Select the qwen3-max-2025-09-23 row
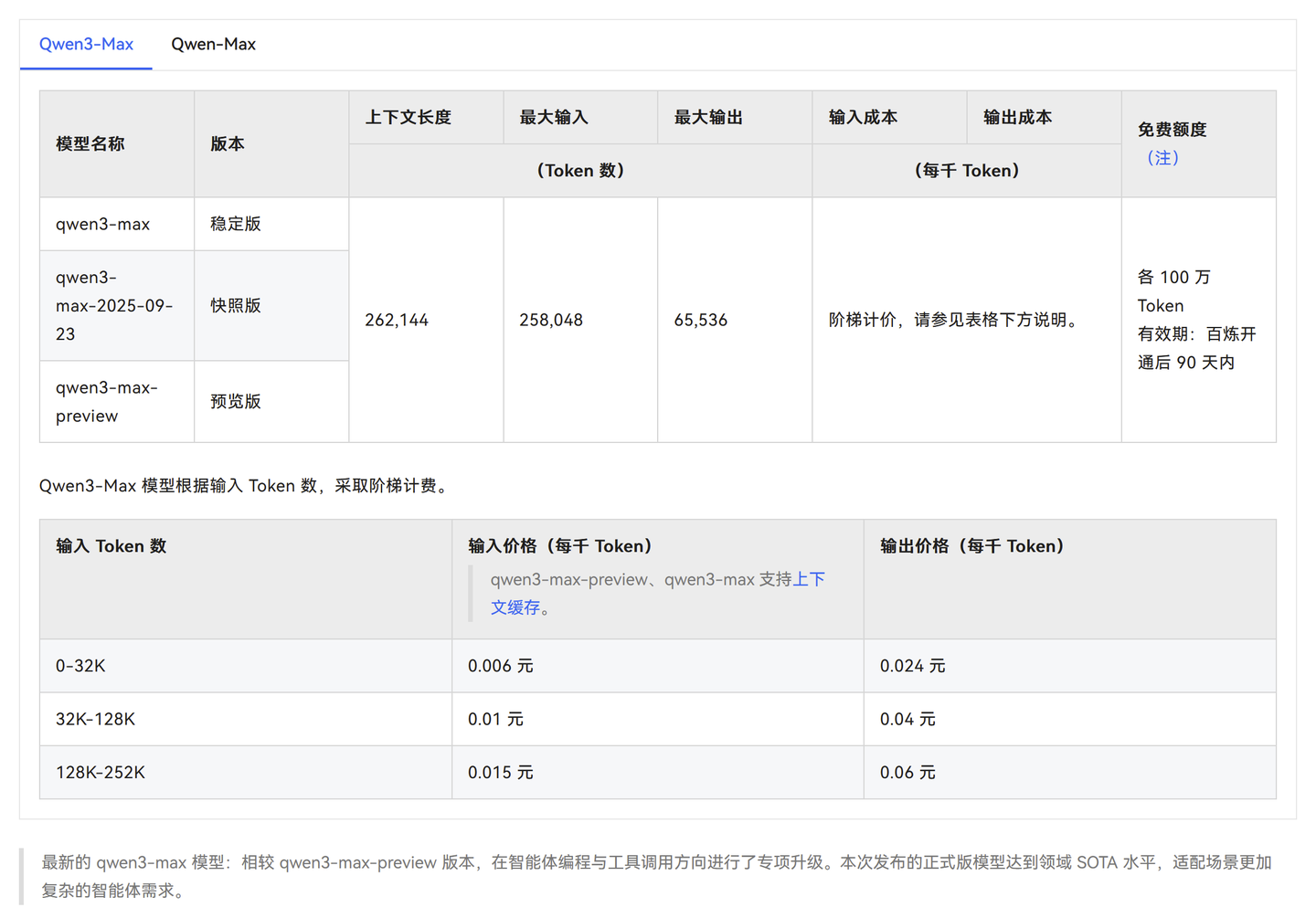Viewport: 1316px width, 918px height. (113, 305)
